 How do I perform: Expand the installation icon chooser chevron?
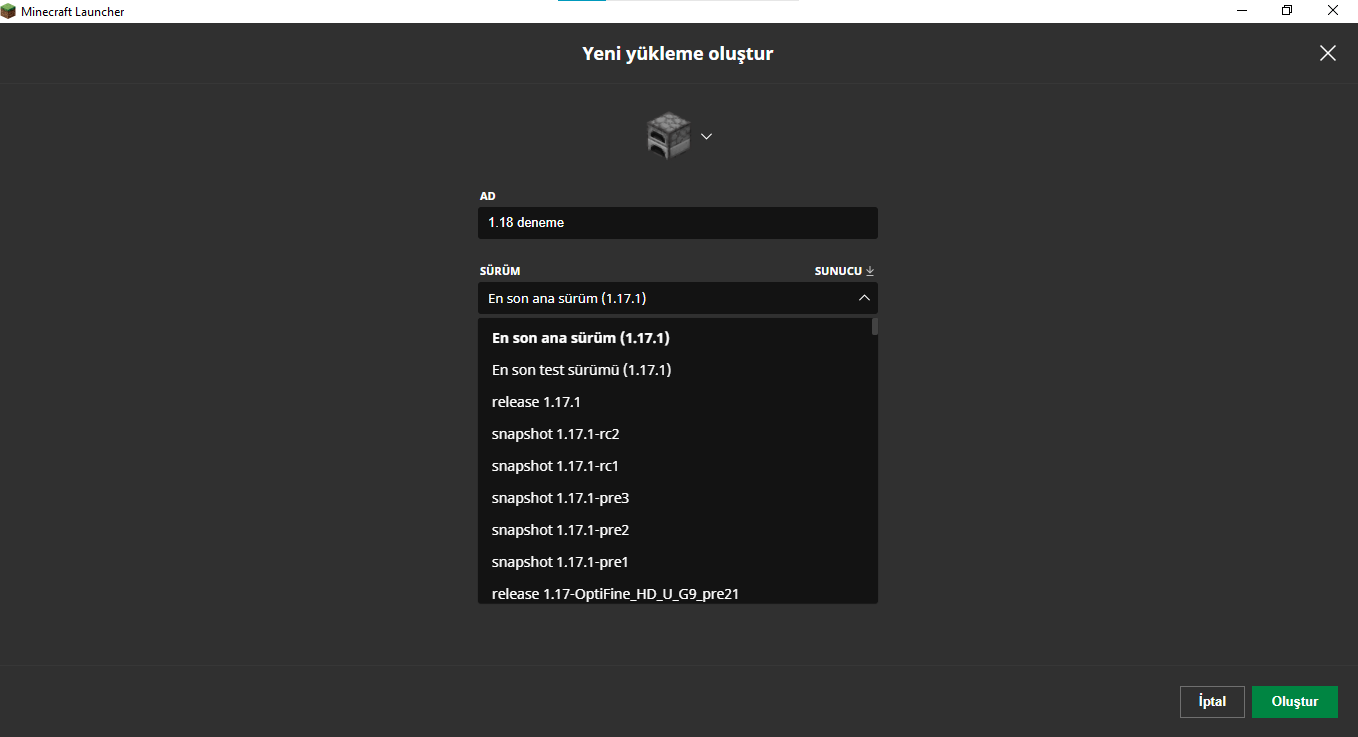(x=706, y=136)
